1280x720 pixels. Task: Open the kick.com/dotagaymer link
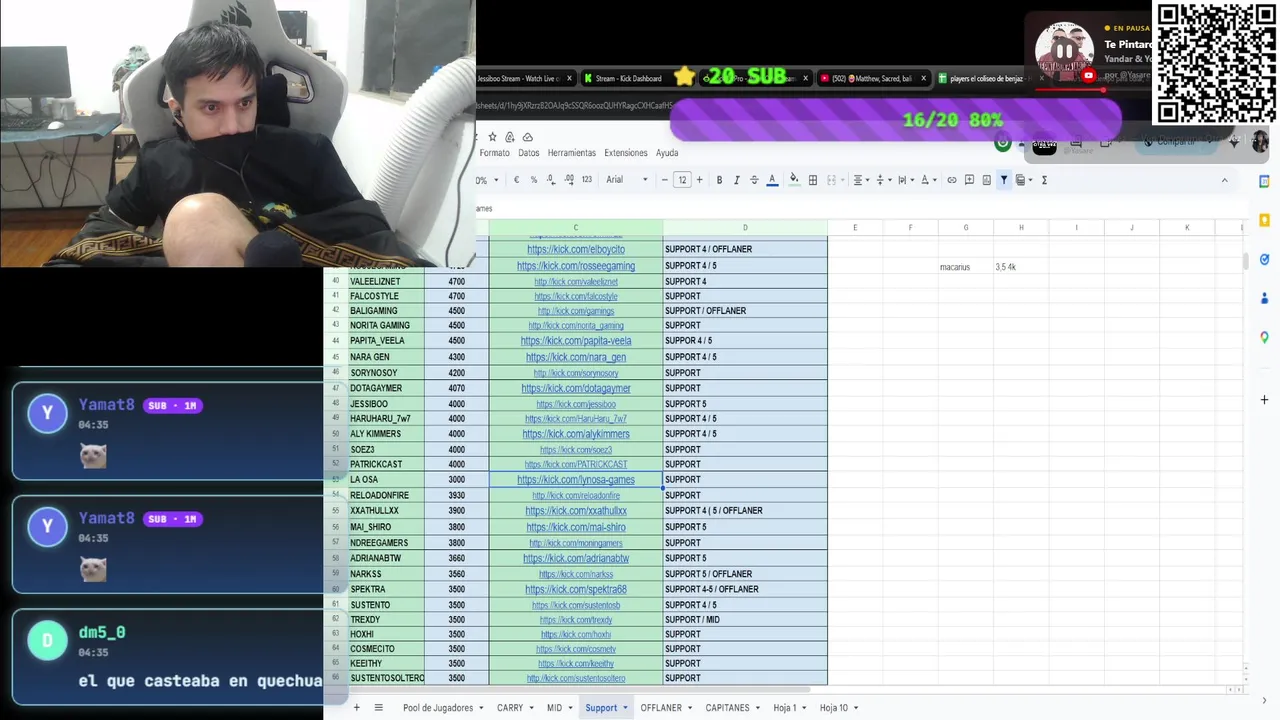[576, 388]
